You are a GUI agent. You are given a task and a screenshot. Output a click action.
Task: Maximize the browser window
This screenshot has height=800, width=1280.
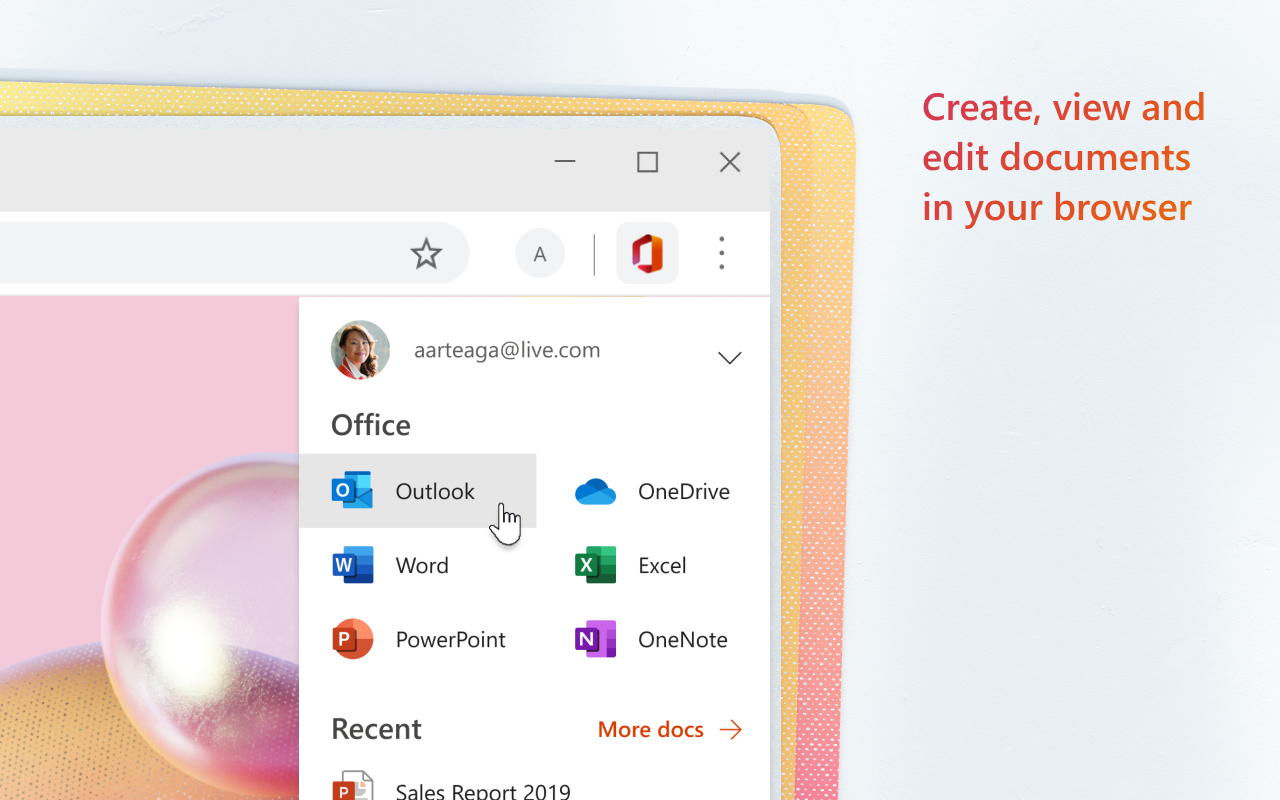point(648,162)
